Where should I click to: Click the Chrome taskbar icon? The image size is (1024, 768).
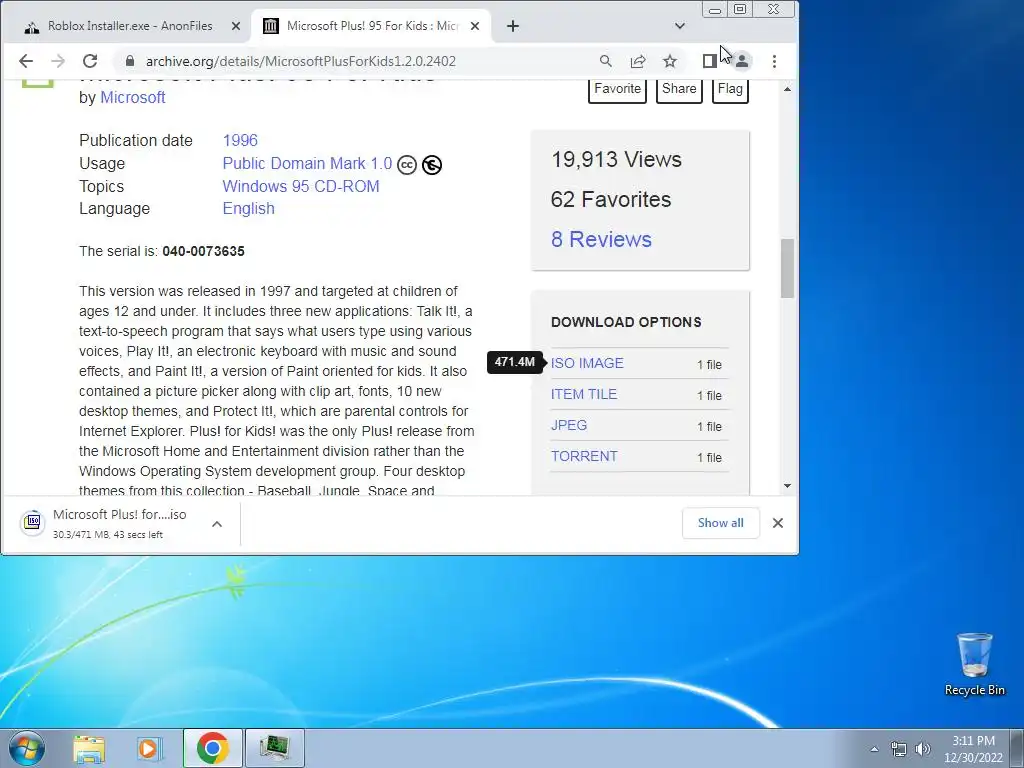[212, 748]
